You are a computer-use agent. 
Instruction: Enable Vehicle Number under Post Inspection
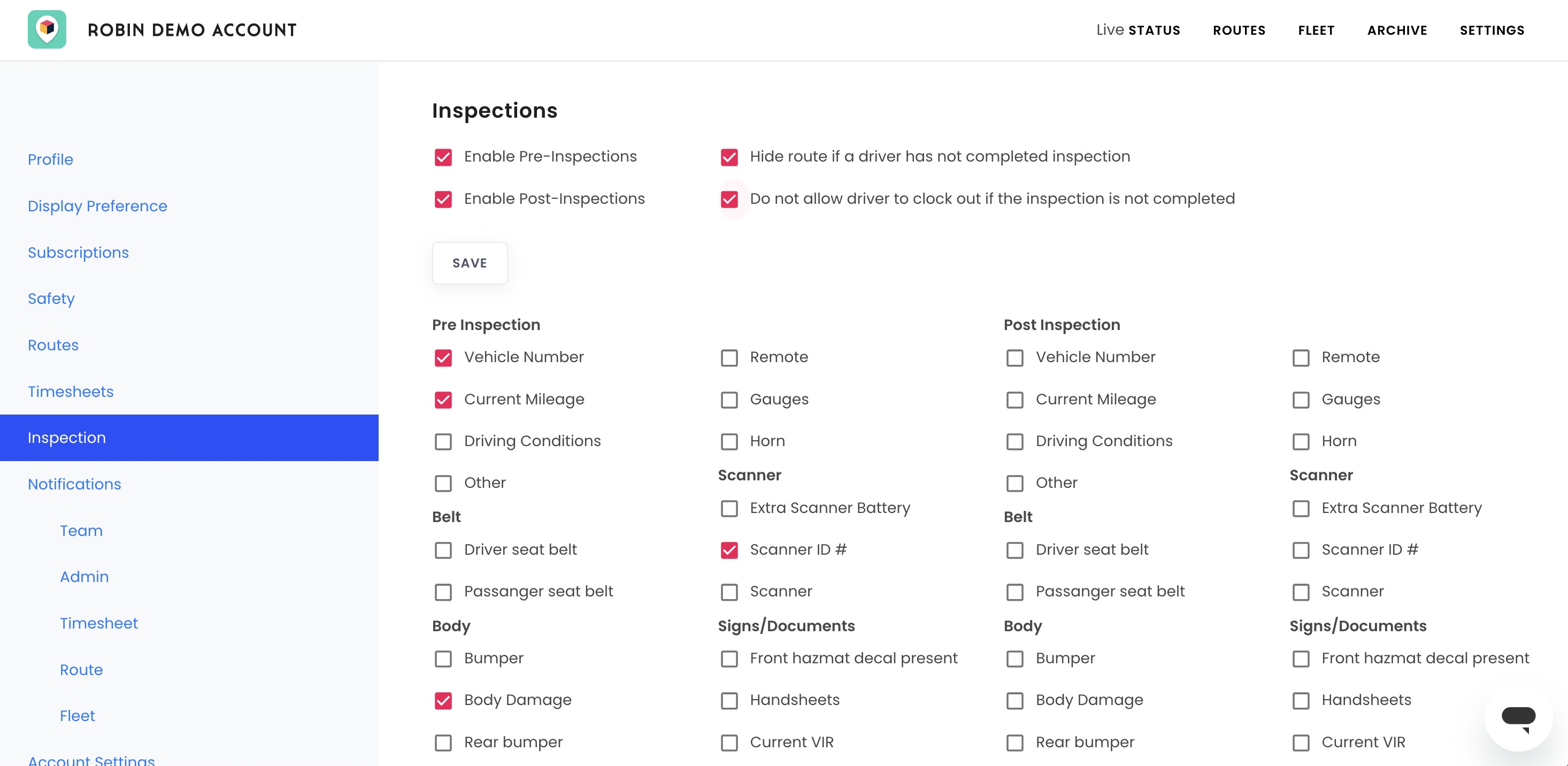tap(1014, 358)
